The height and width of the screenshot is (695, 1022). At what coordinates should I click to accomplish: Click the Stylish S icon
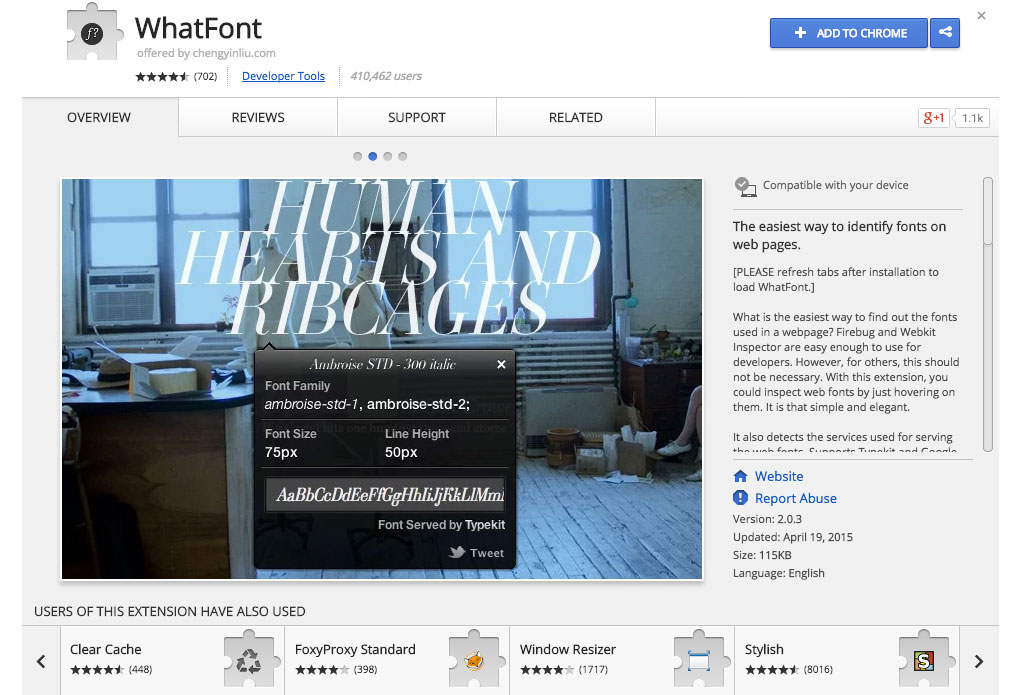[924, 660]
